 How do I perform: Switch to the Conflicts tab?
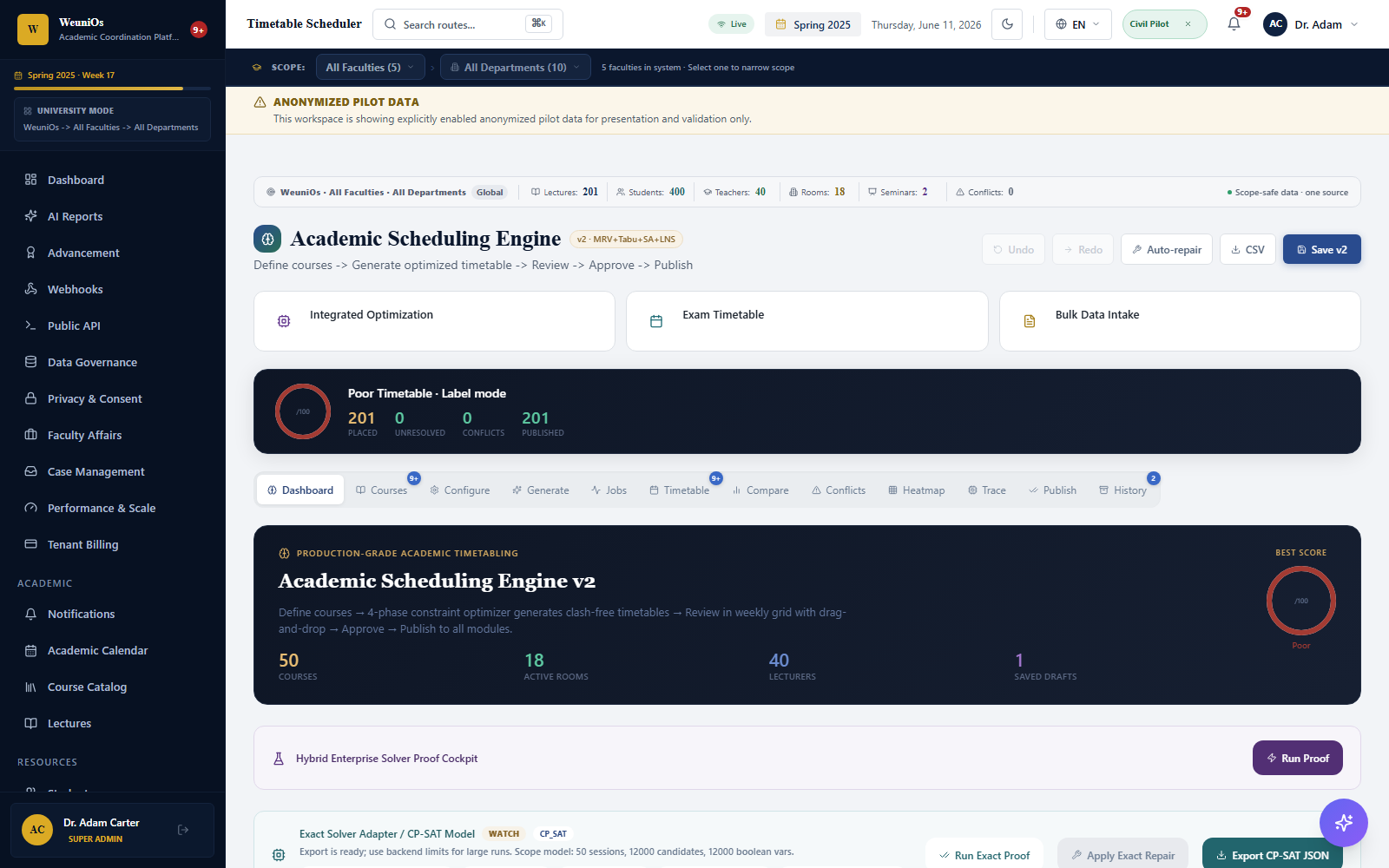tap(839, 490)
